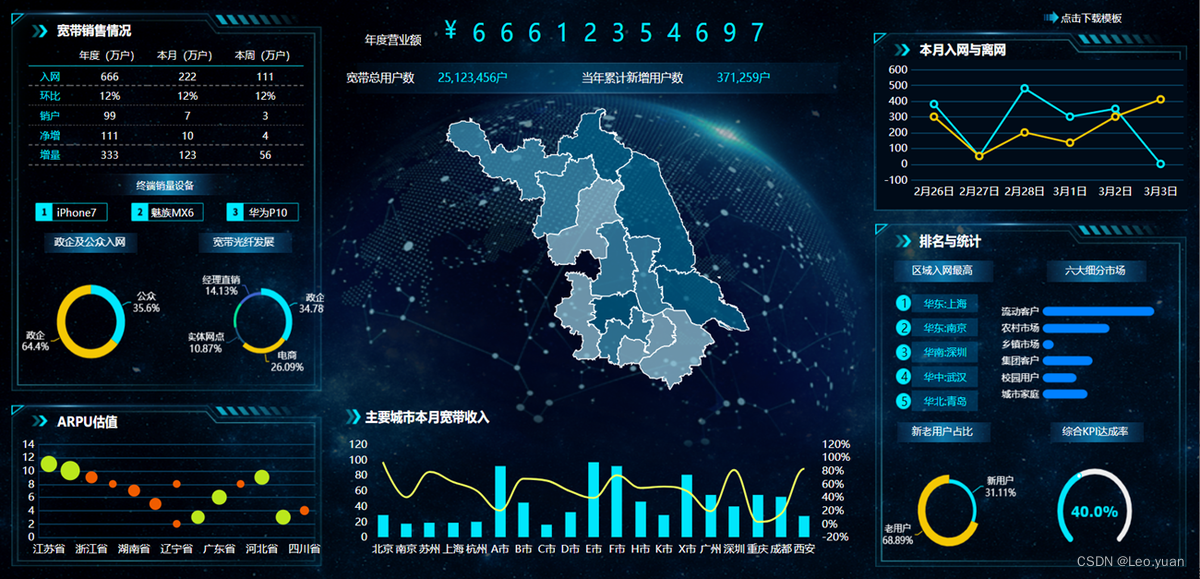The image size is (1200, 579).
Task: Select the 宽带光纤发展 tab
Action: coord(244,241)
